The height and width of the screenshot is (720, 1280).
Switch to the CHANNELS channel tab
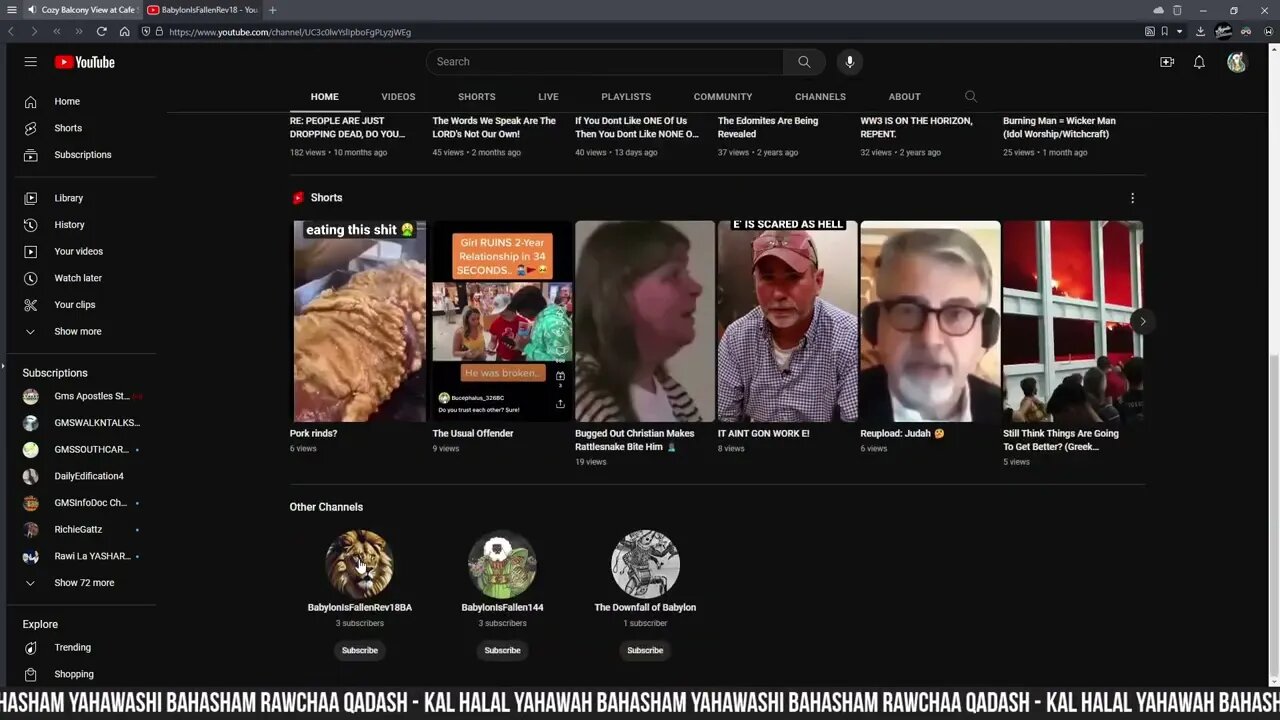tap(820, 97)
